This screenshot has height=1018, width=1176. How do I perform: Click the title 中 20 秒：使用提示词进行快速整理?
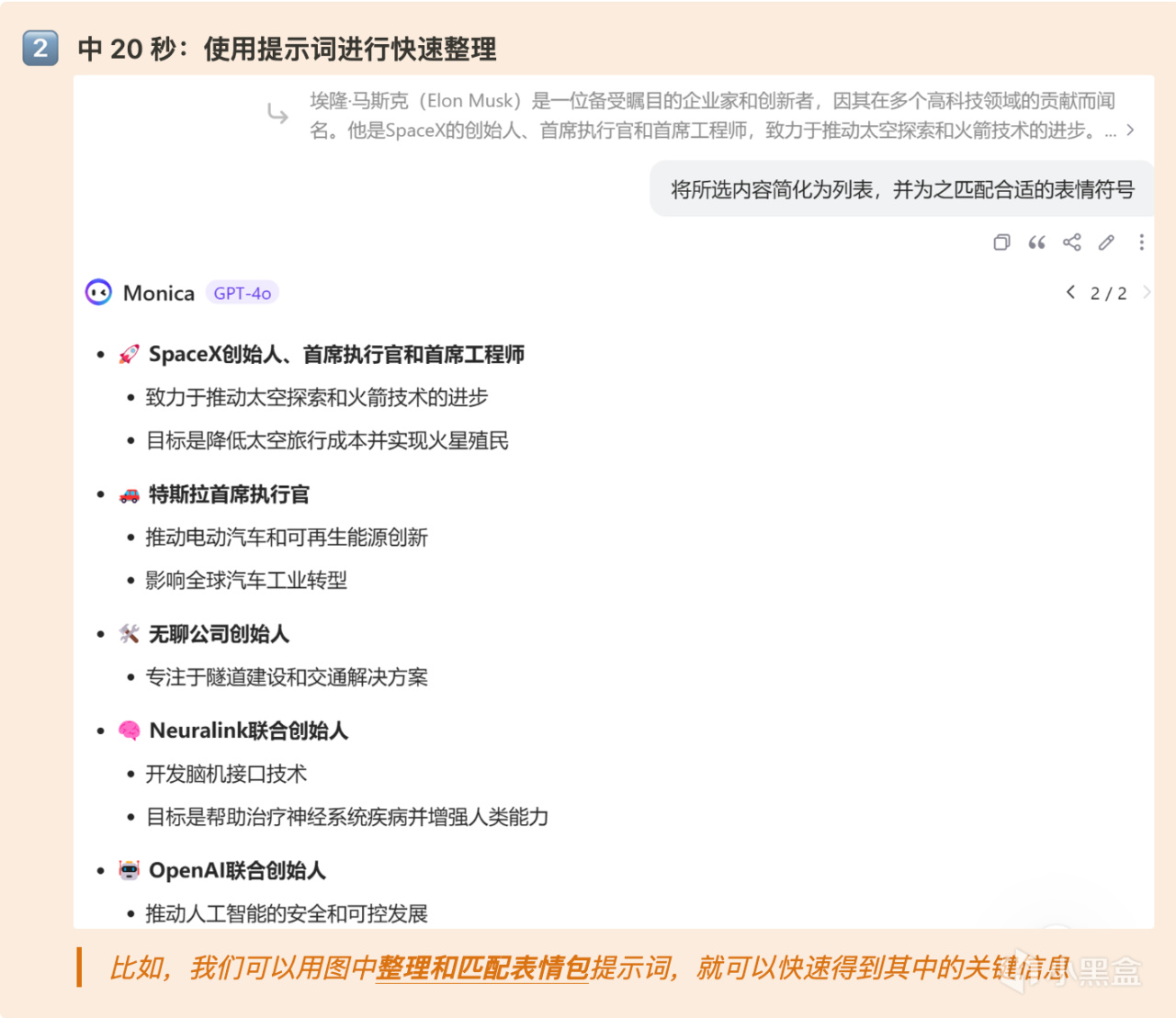(x=287, y=49)
